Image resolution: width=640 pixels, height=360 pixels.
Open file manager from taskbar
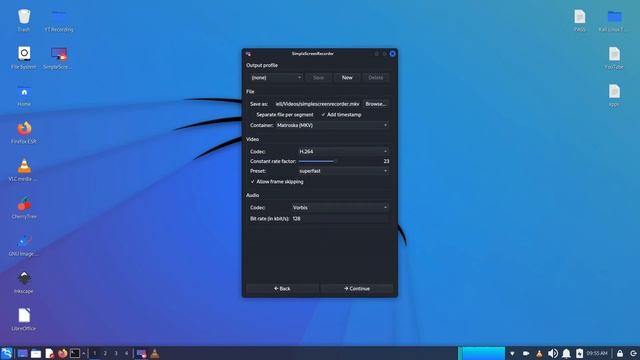pyautogui.click(x=36, y=353)
